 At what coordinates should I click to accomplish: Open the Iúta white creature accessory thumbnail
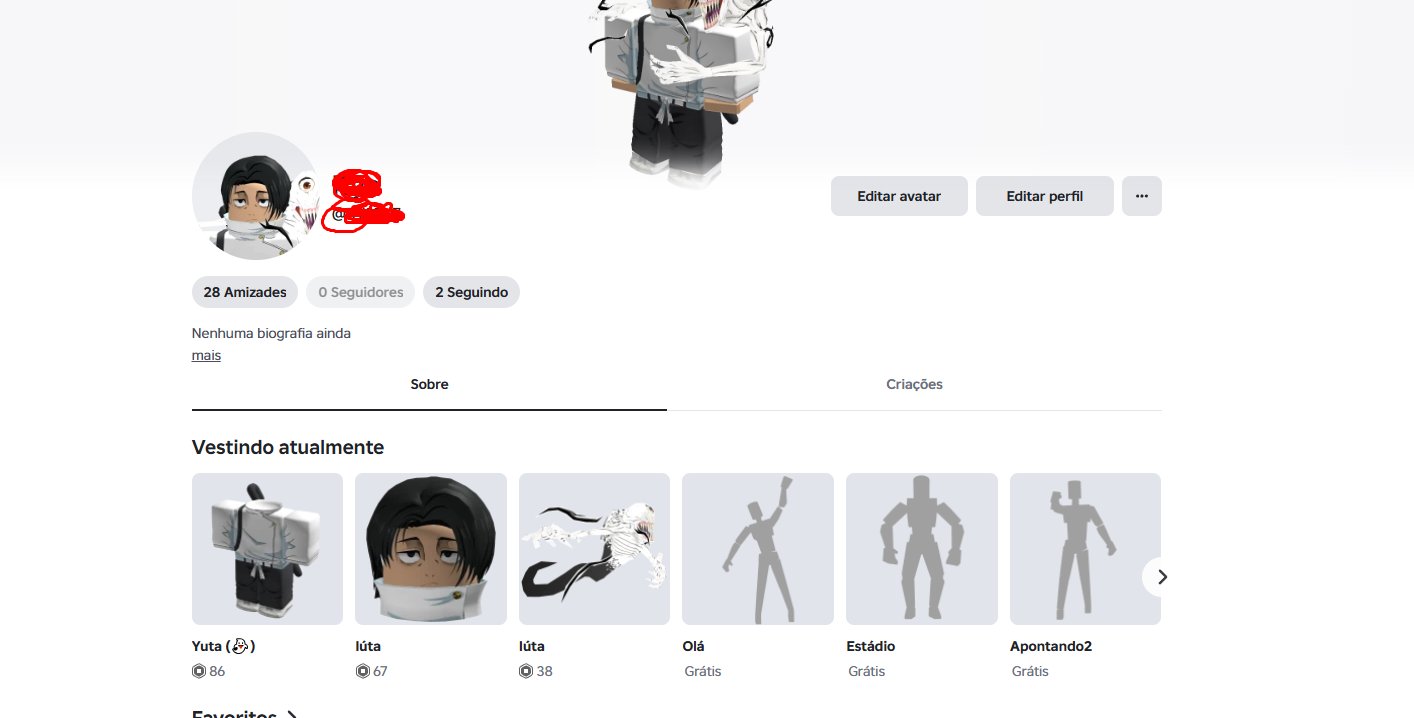(594, 549)
